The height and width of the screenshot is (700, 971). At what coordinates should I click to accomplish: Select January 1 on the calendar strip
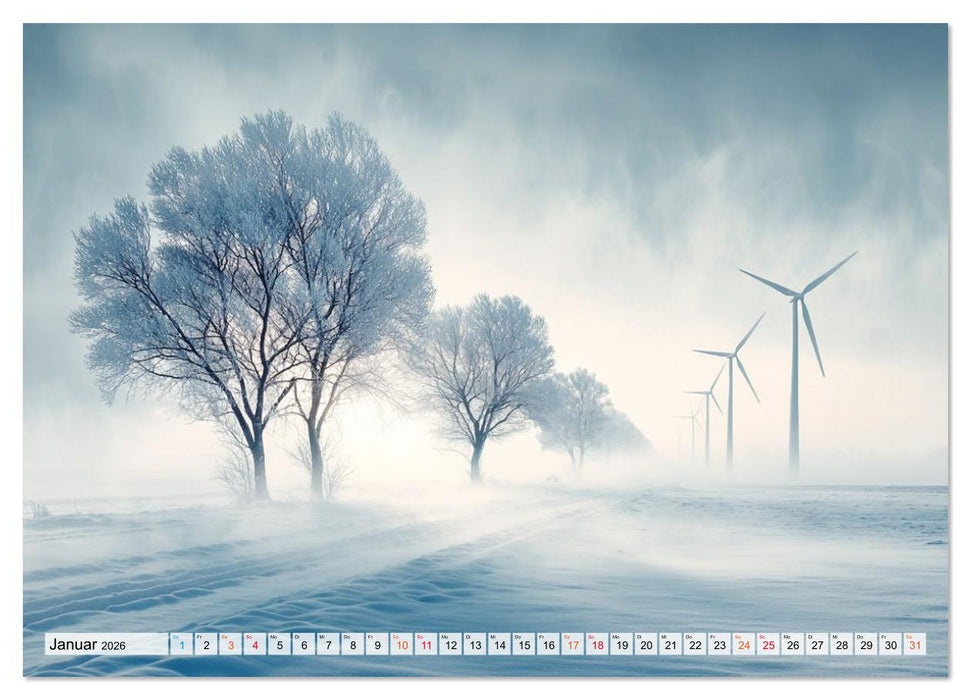click(181, 647)
